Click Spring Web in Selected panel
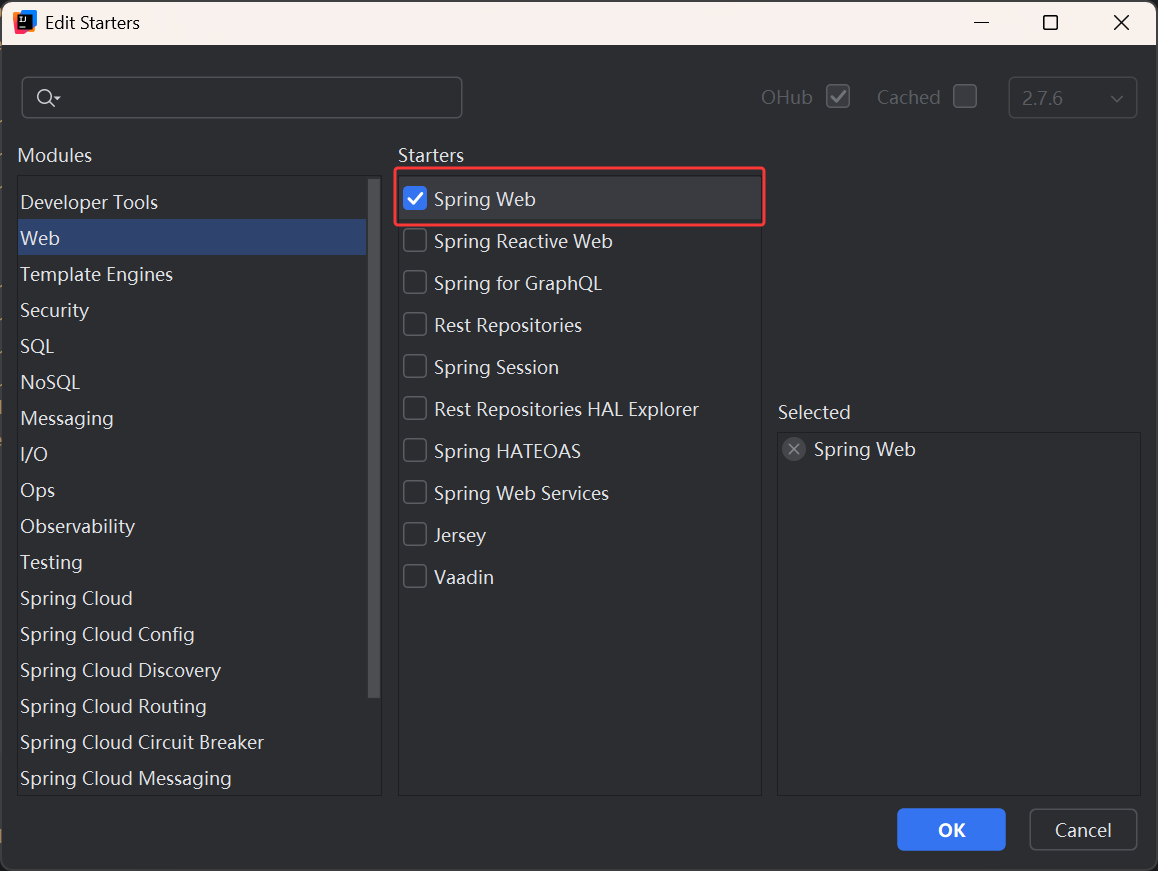1158x871 pixels. tap(864, 449)
